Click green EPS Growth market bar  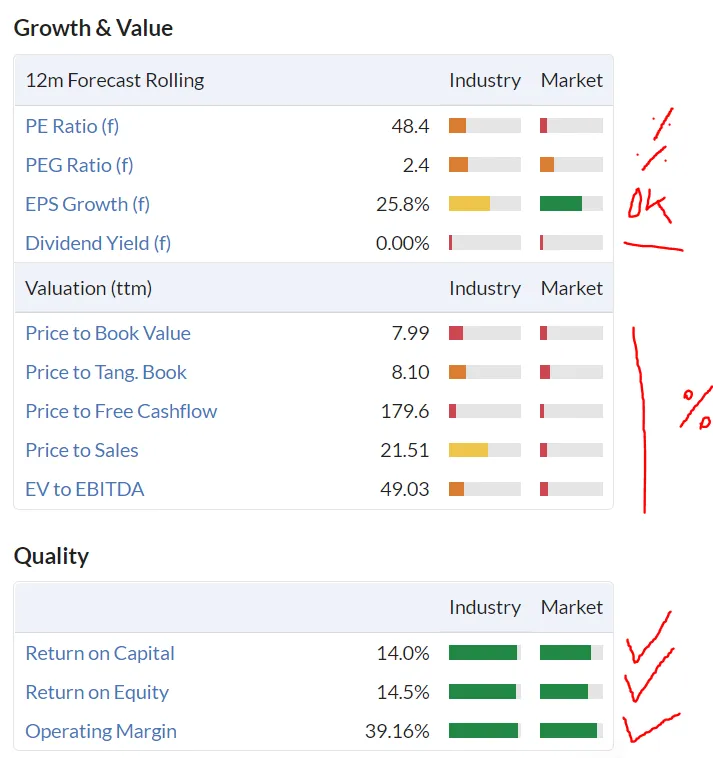point(560,204)
